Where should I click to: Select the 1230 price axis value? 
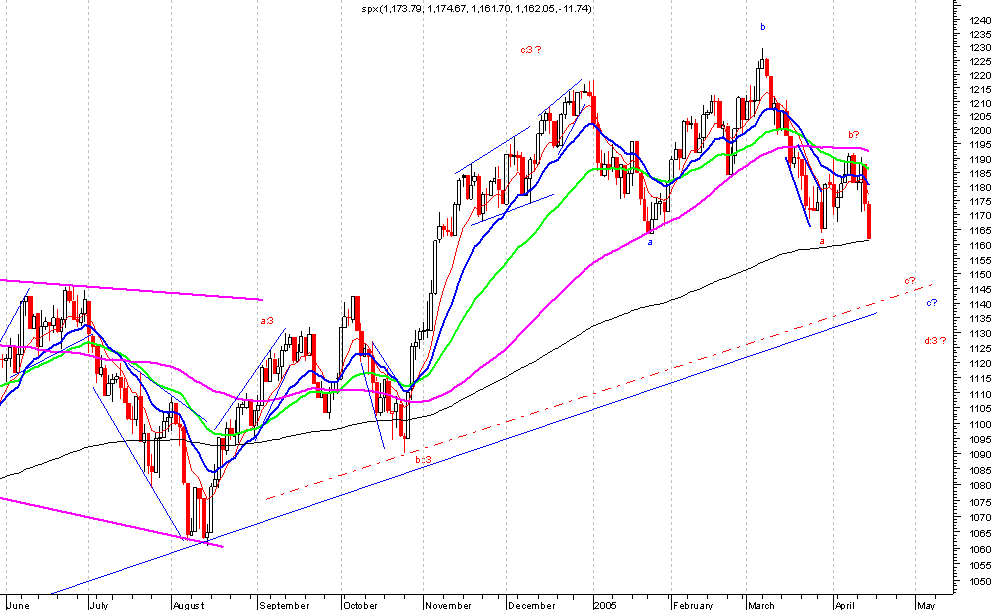[x=980, y=48]
